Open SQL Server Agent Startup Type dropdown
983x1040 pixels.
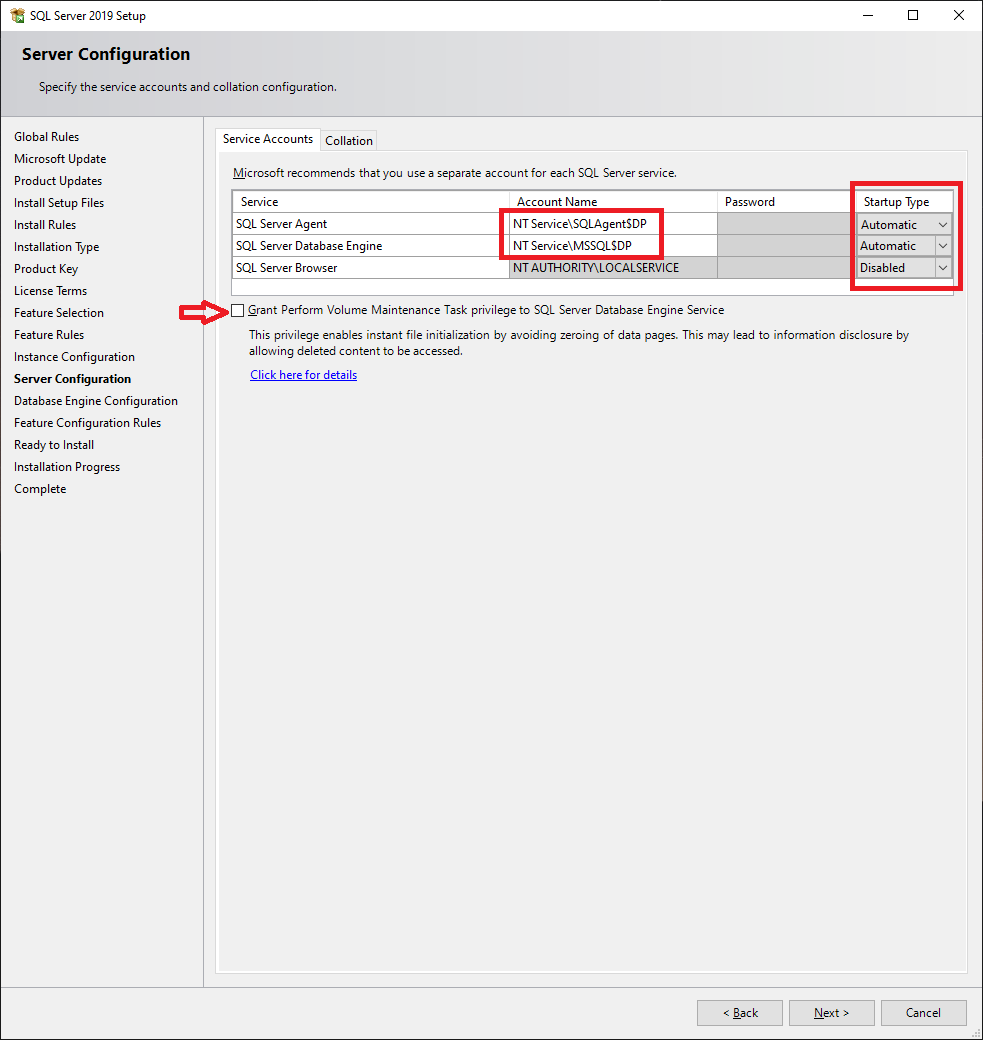click(x=942, y=223)
